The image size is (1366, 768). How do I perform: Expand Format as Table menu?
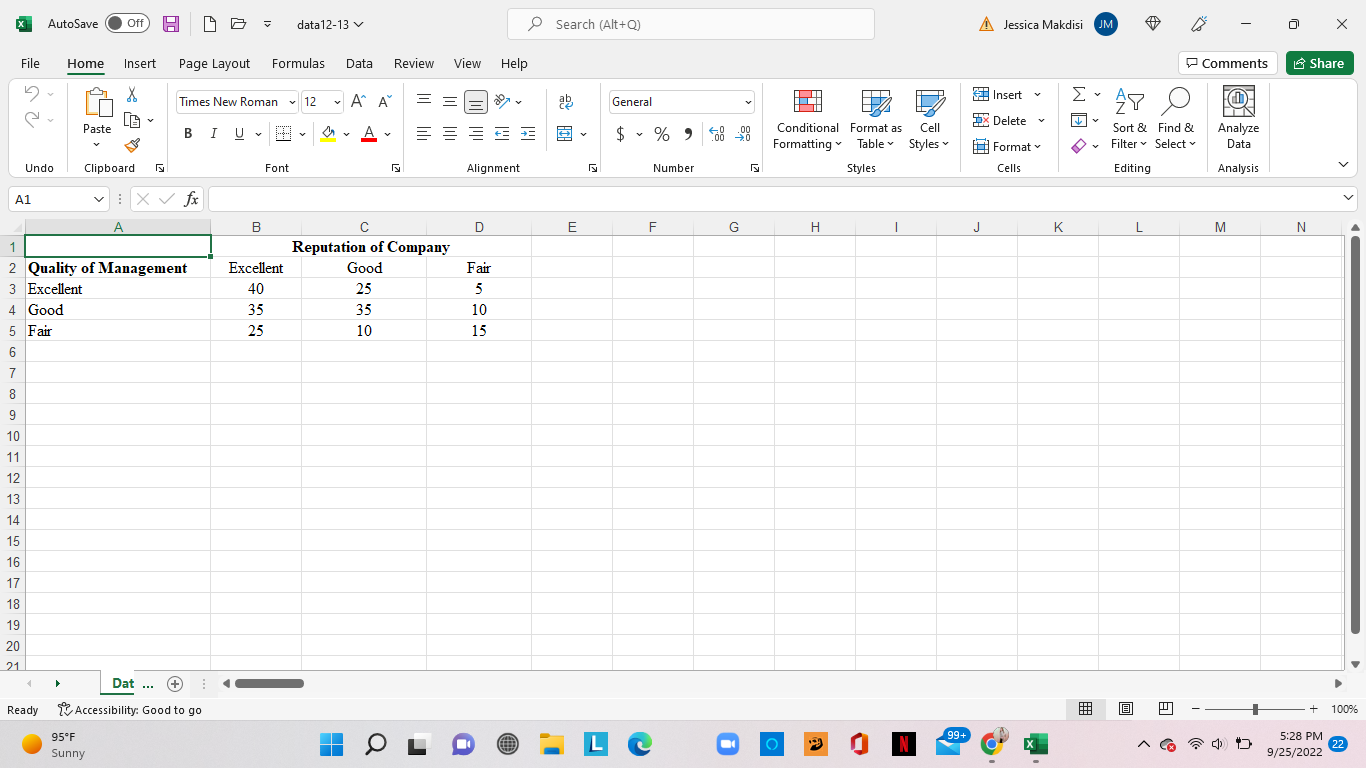pyautogui.click(x=876, y=119)
